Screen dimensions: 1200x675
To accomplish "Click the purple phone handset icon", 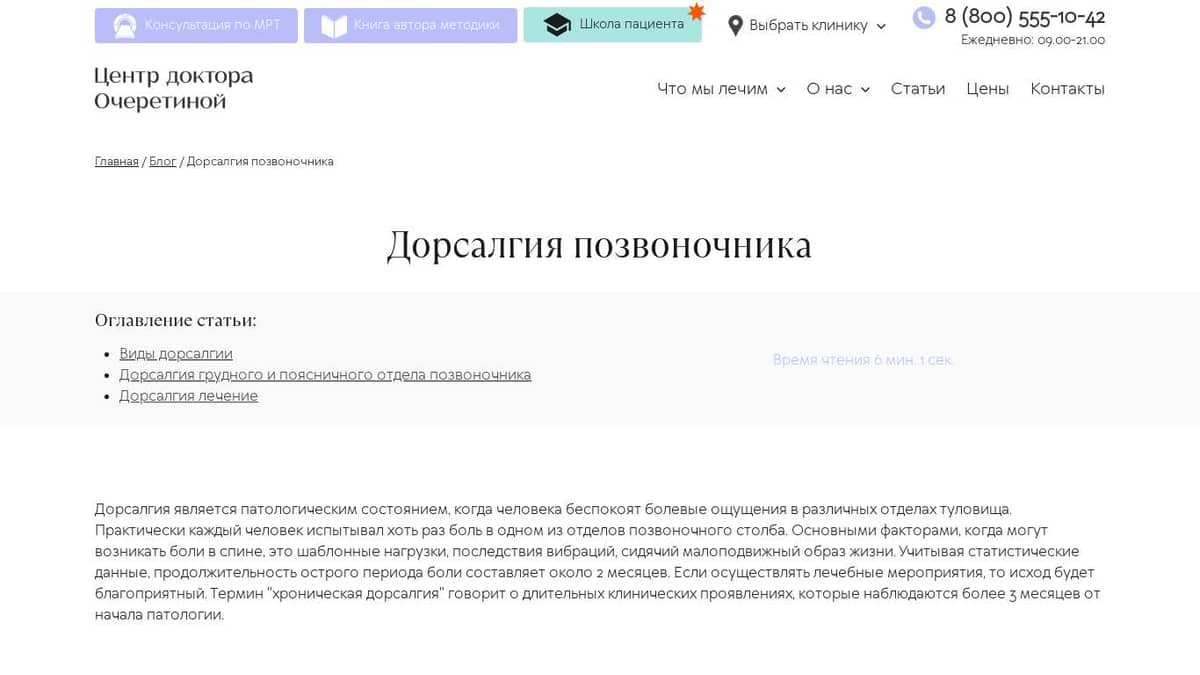I will [923, 17].
